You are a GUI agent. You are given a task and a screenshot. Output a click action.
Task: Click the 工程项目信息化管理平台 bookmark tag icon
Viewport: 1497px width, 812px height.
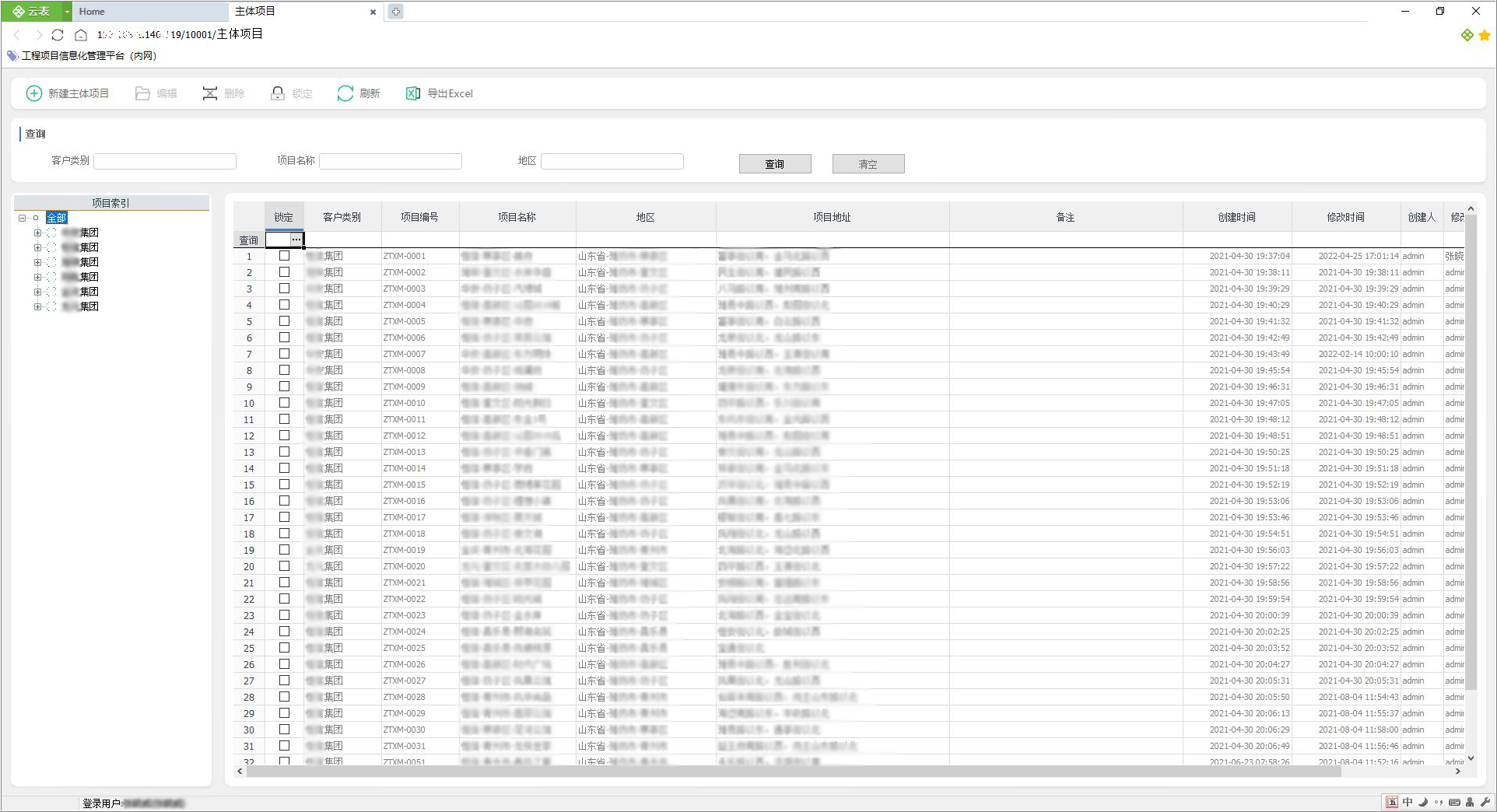coord(12,56)
